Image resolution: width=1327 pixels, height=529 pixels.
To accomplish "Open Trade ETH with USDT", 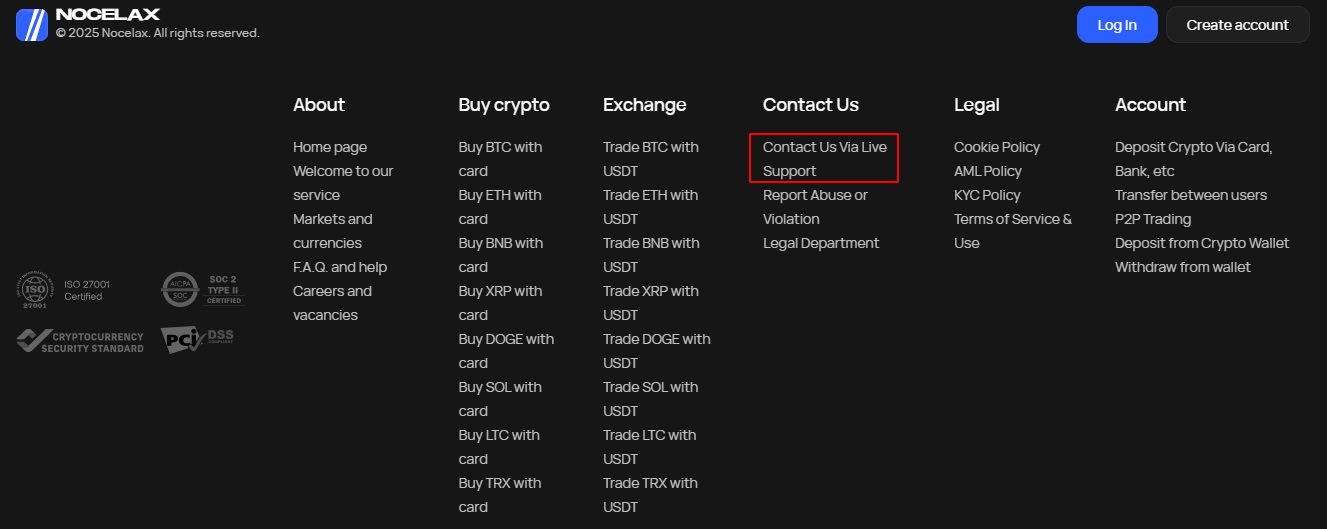I will pyautogui.click(x=650, y=207).
